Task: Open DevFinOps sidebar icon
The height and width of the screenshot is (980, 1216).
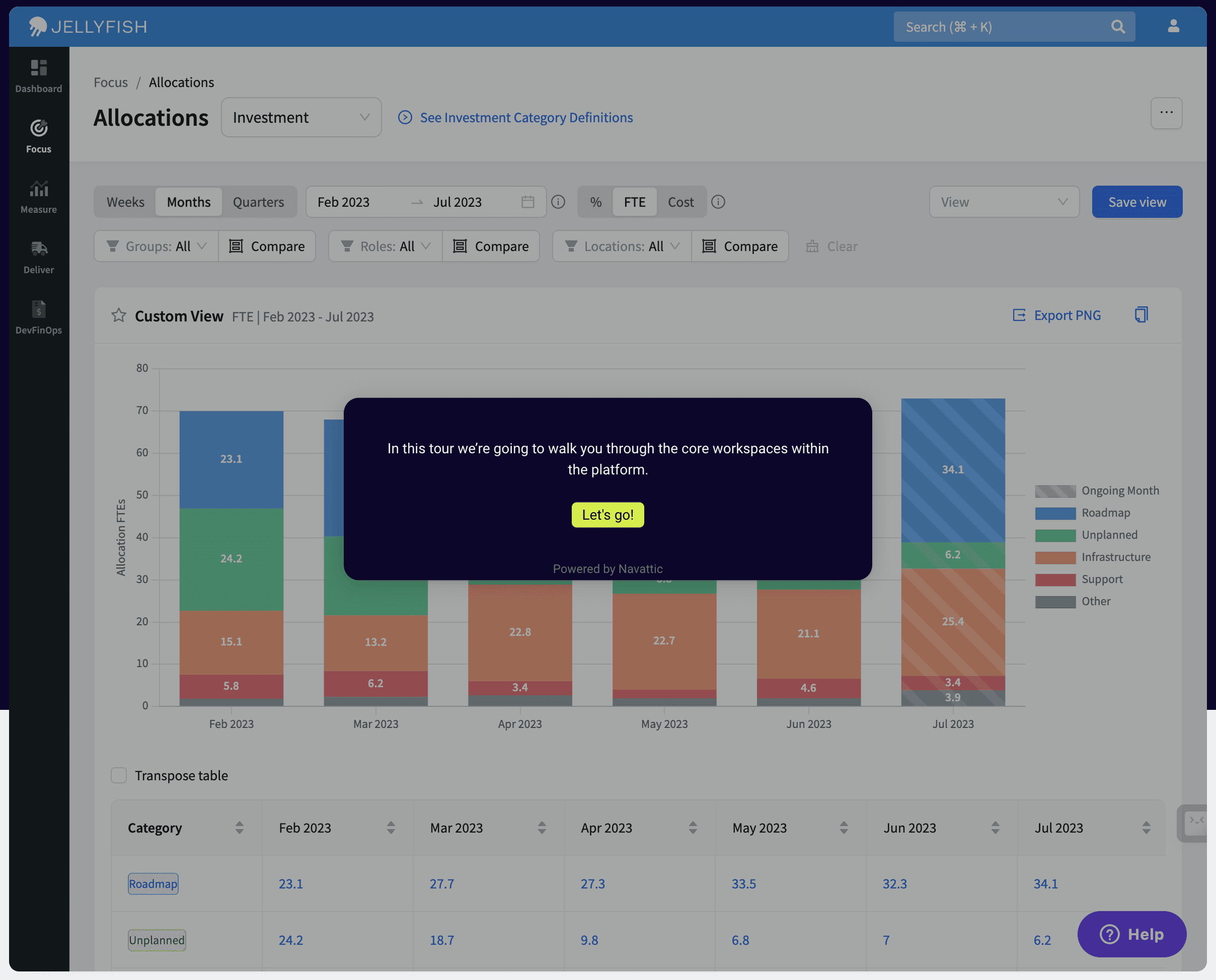Action: pyautogui.click(x=38, y=309)
